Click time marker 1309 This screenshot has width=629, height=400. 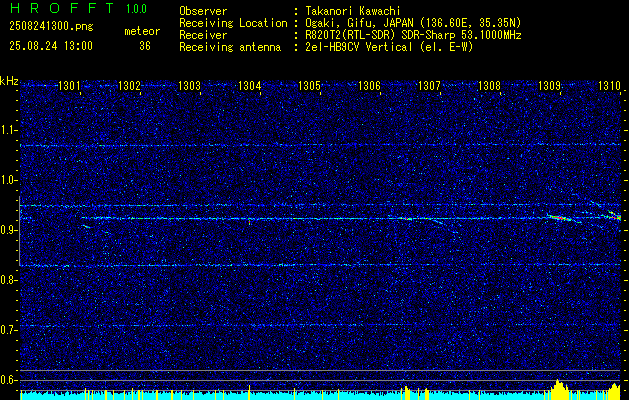coord(549,85)
